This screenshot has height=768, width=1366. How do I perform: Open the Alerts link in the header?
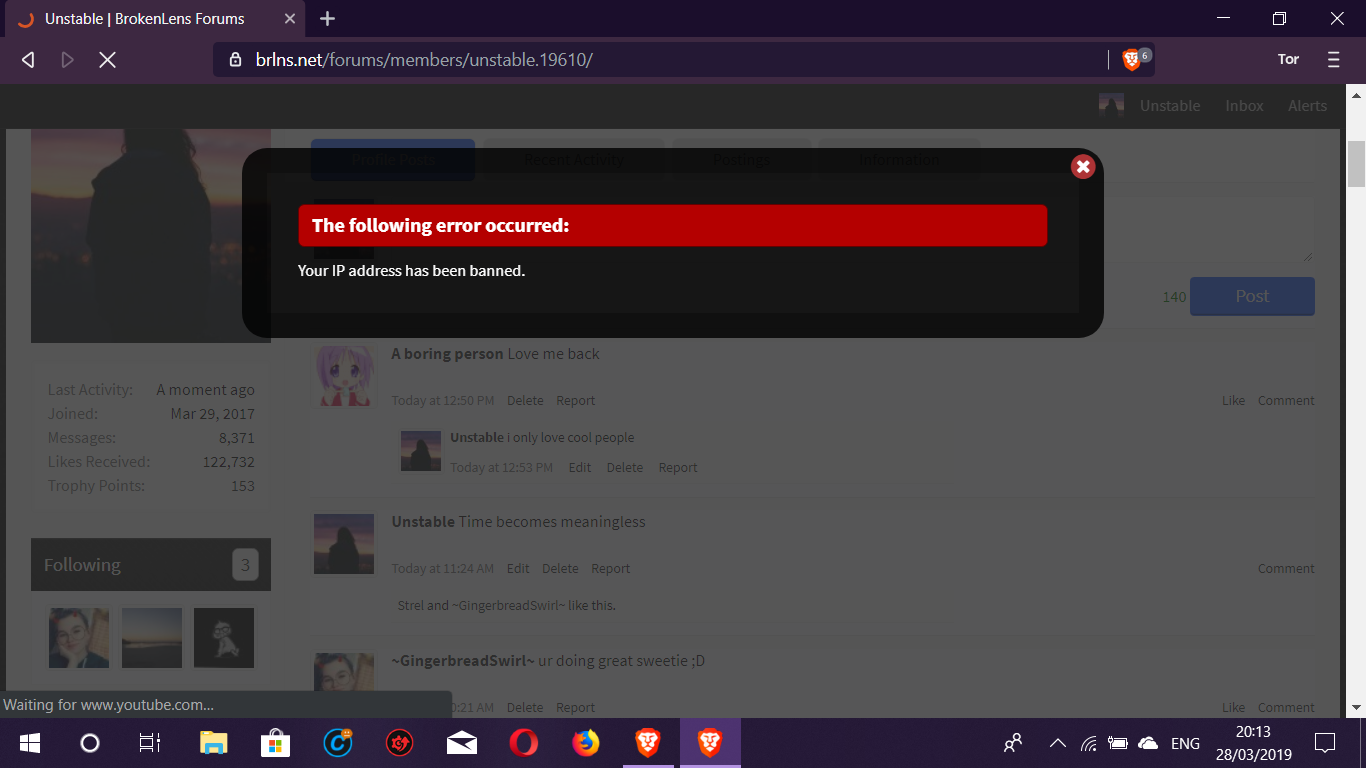point(1307,106)
